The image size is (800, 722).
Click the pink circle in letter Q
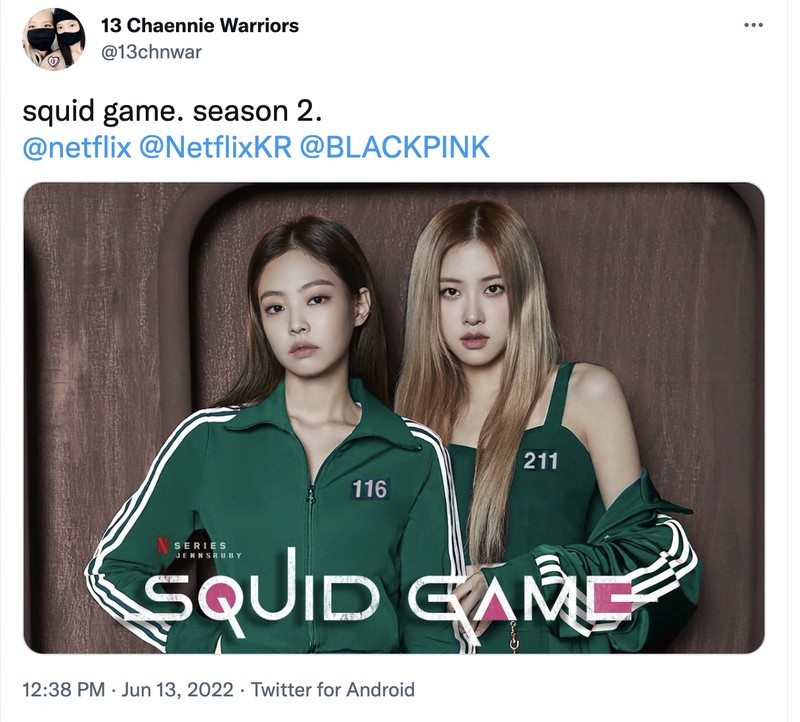219,596
